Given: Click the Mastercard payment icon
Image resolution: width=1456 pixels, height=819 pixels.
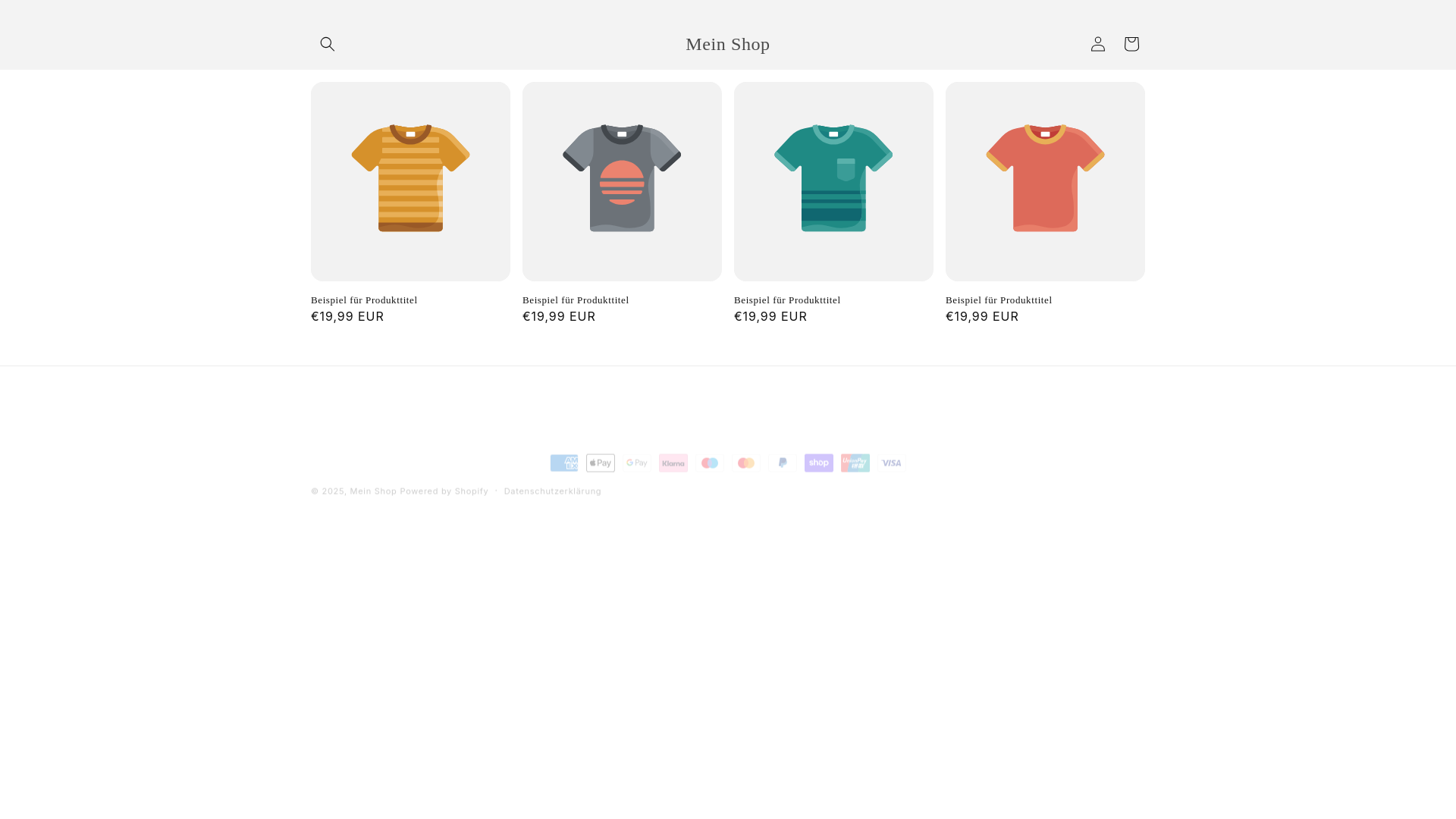Looking at the screenshot, I should tap(746, 463).
